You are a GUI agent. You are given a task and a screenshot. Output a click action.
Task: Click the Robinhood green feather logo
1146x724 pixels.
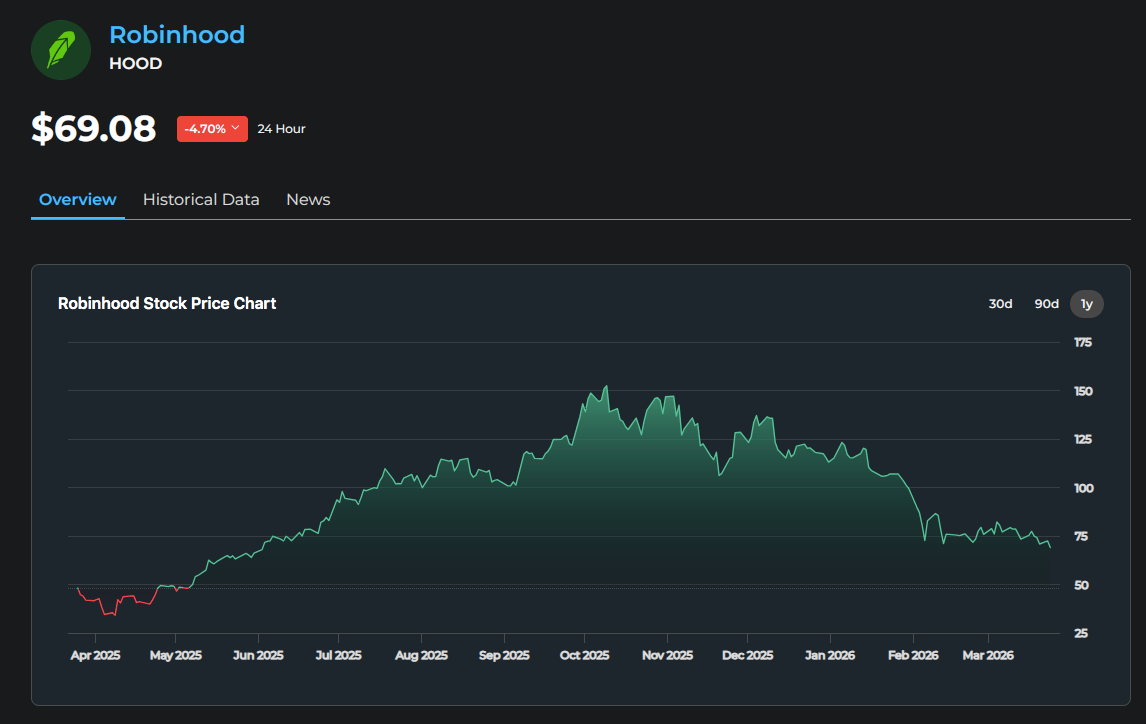tap(61, 49)
